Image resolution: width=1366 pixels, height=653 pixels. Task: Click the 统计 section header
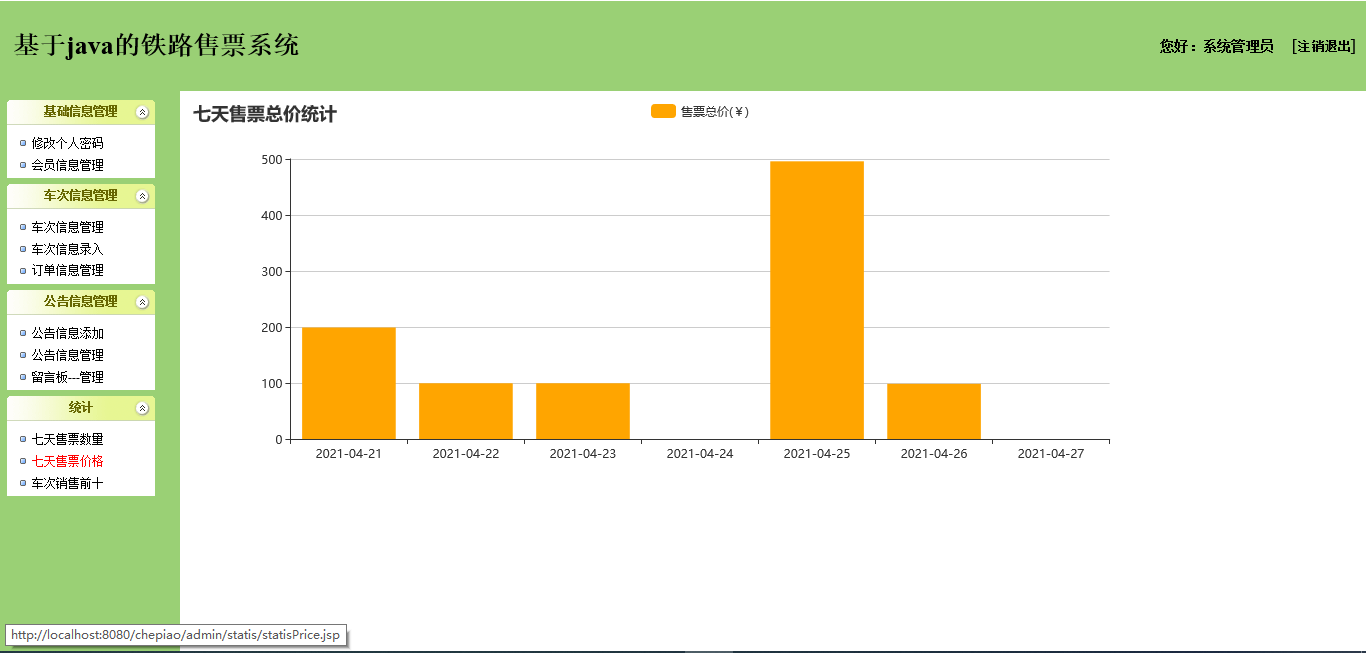point(80,408)
